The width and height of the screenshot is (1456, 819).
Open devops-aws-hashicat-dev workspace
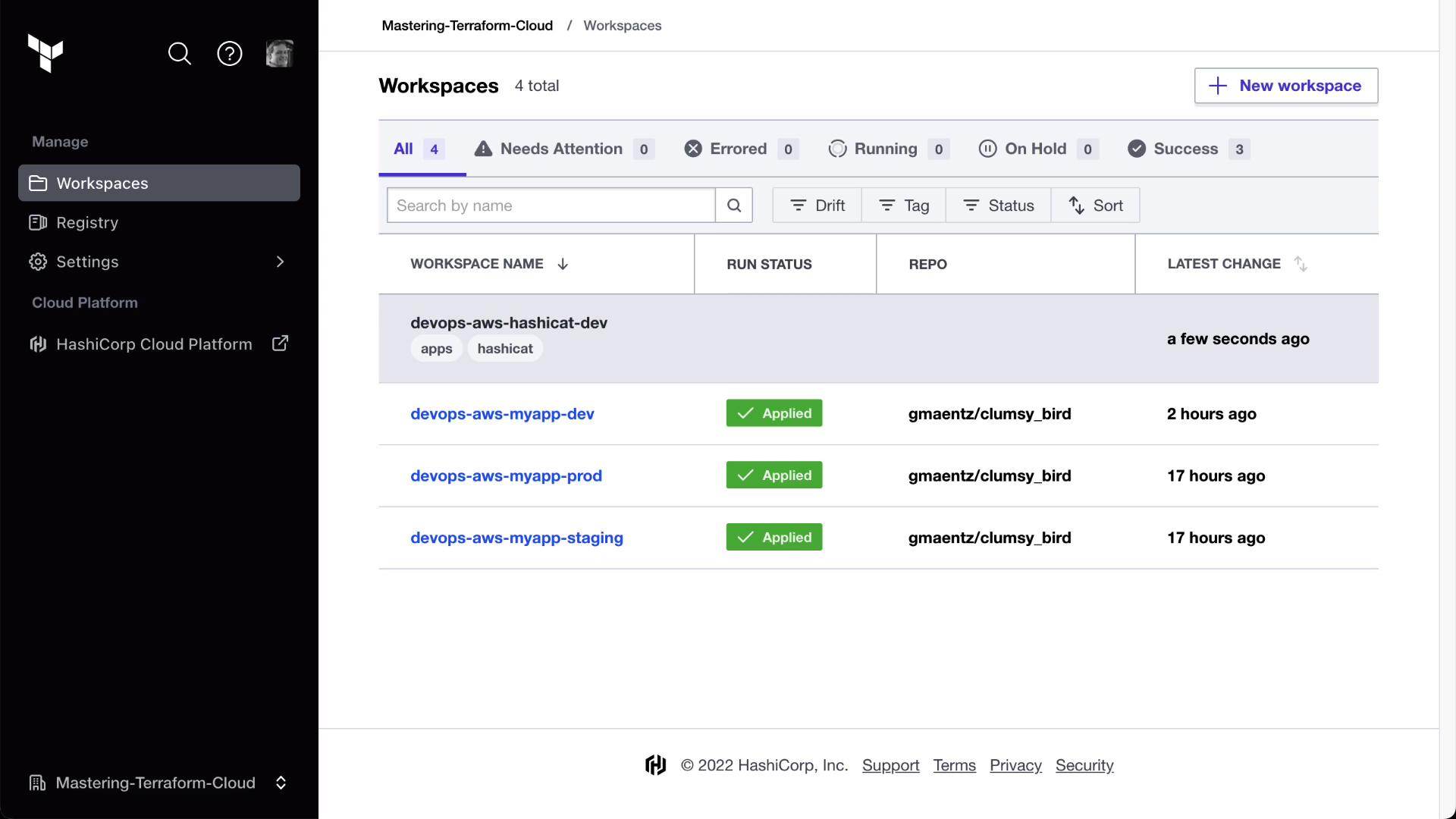(509, 322)
